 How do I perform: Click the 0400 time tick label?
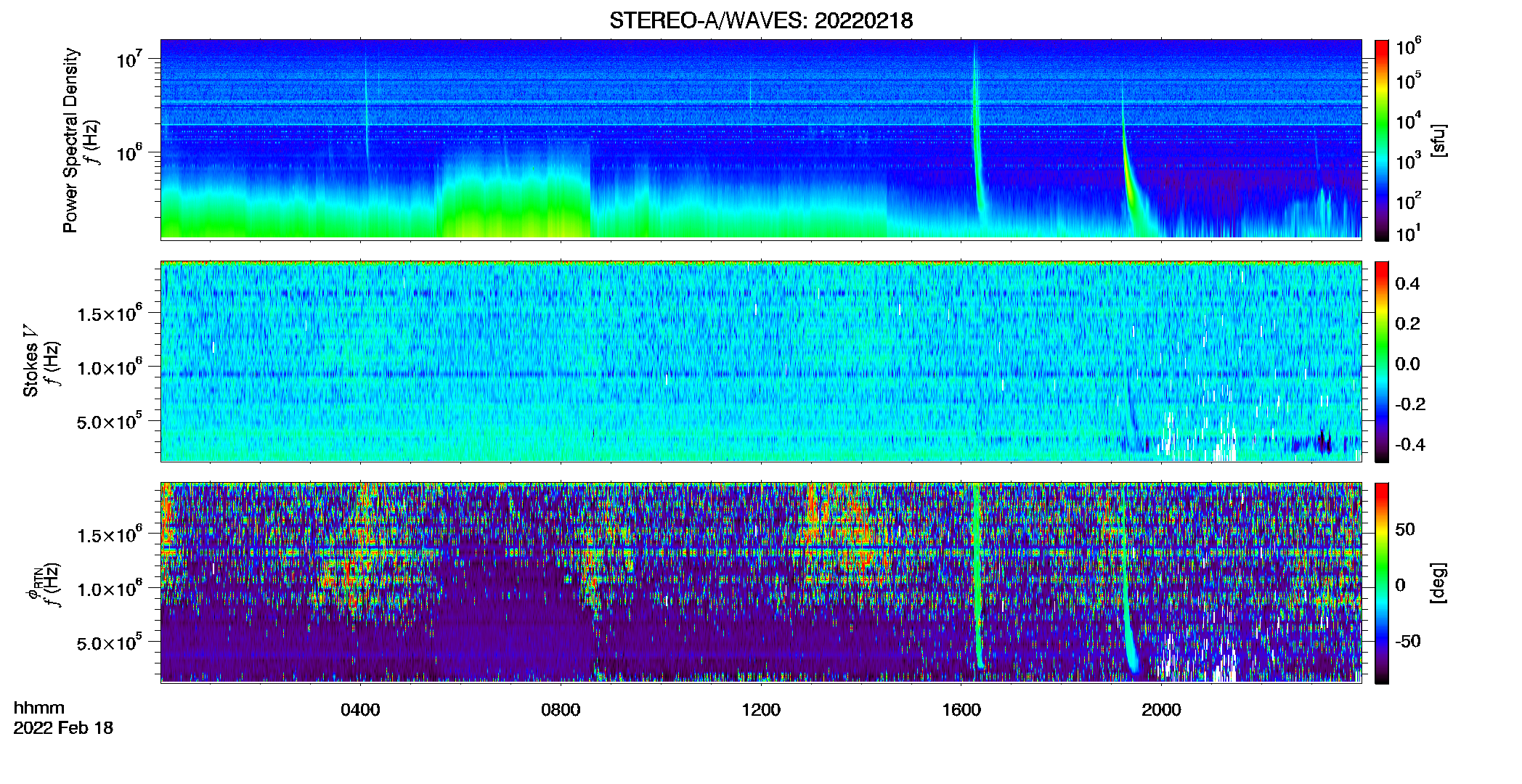[x=360, y=710]
